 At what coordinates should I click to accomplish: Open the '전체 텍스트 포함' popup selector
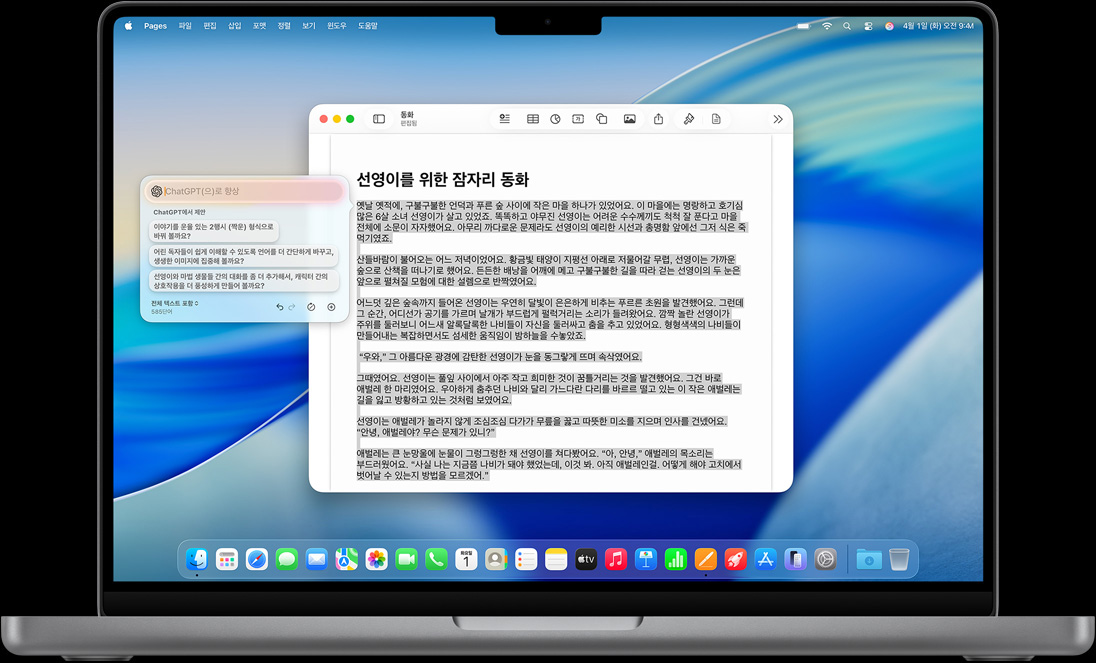tap(175, 303)
